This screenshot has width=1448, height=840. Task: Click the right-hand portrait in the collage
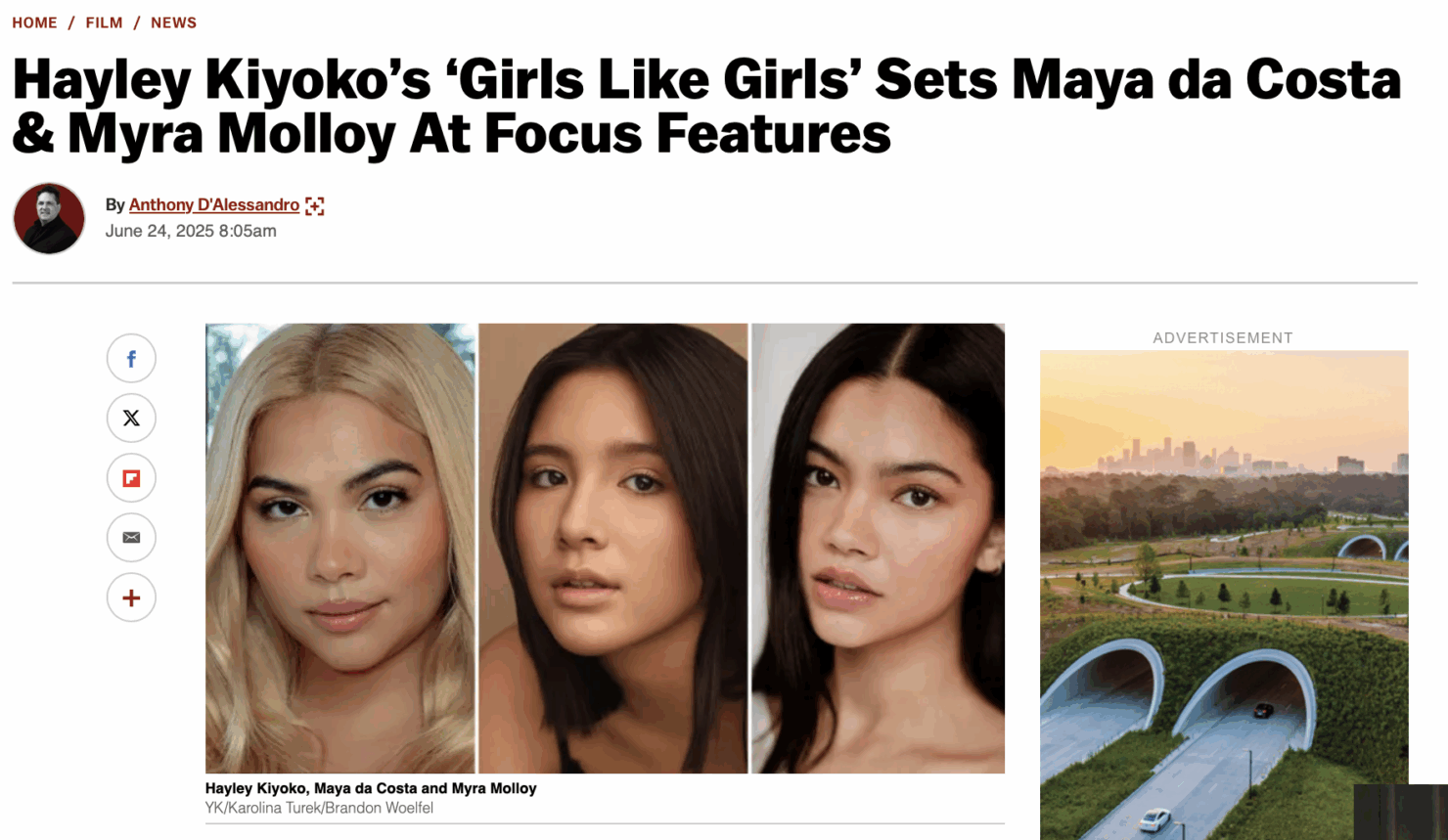(878, 548)
